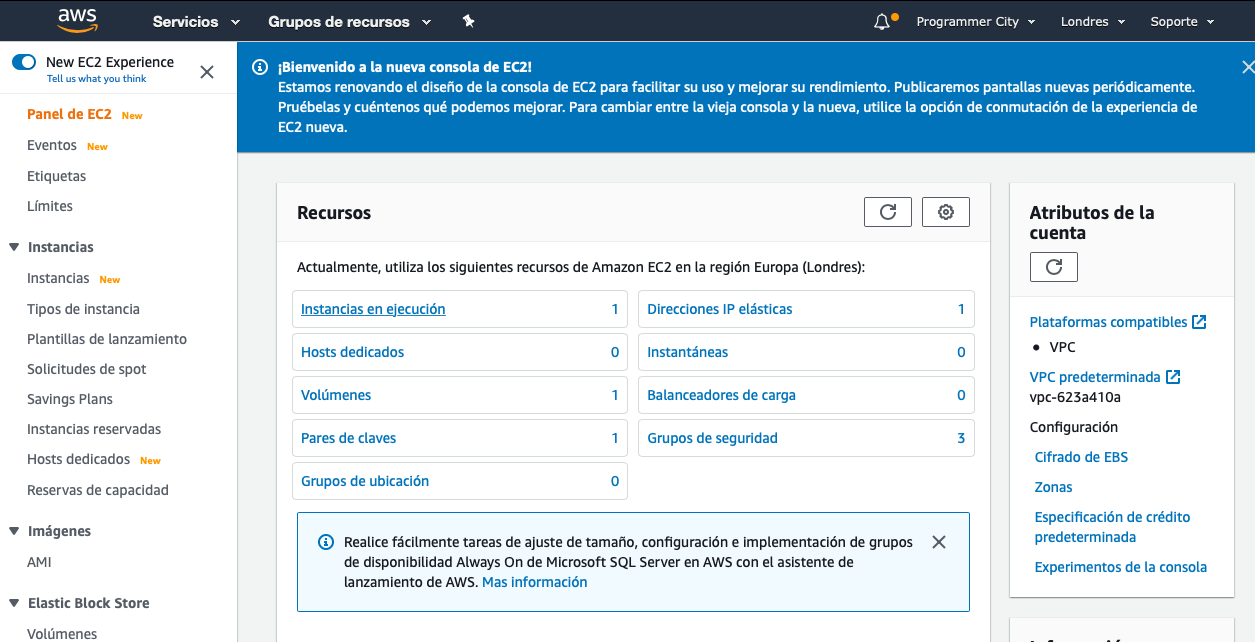Click the Mas información link
1255x642 pixels.
coord(534,582)
